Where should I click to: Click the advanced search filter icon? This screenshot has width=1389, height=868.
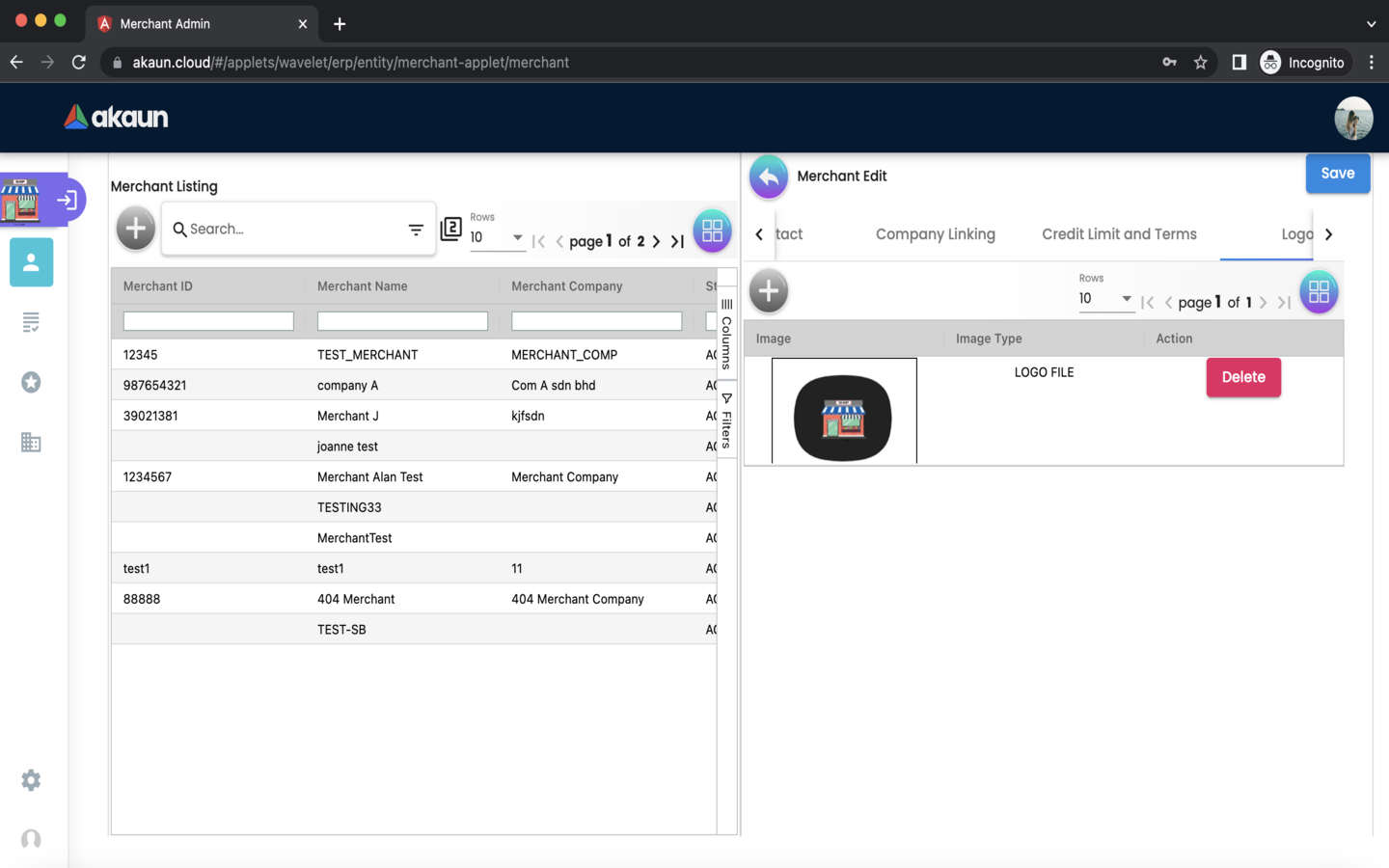point(416,230)
